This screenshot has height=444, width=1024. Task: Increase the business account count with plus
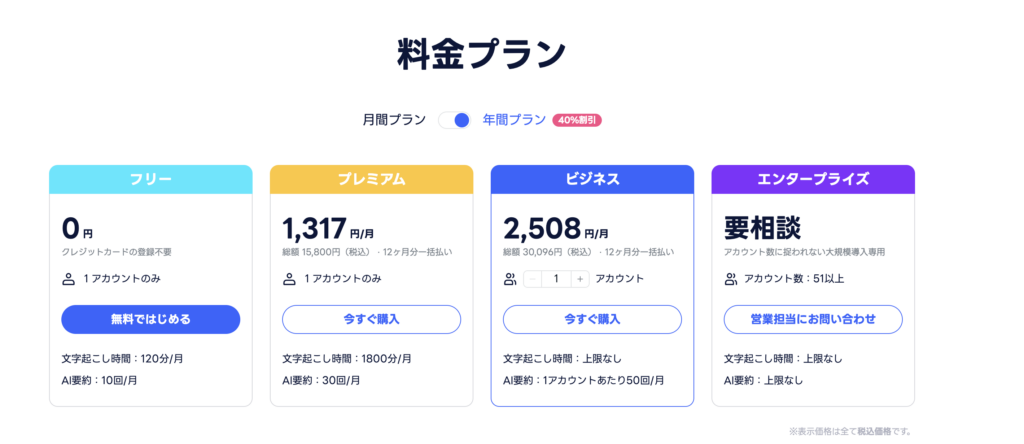(579, 279)
